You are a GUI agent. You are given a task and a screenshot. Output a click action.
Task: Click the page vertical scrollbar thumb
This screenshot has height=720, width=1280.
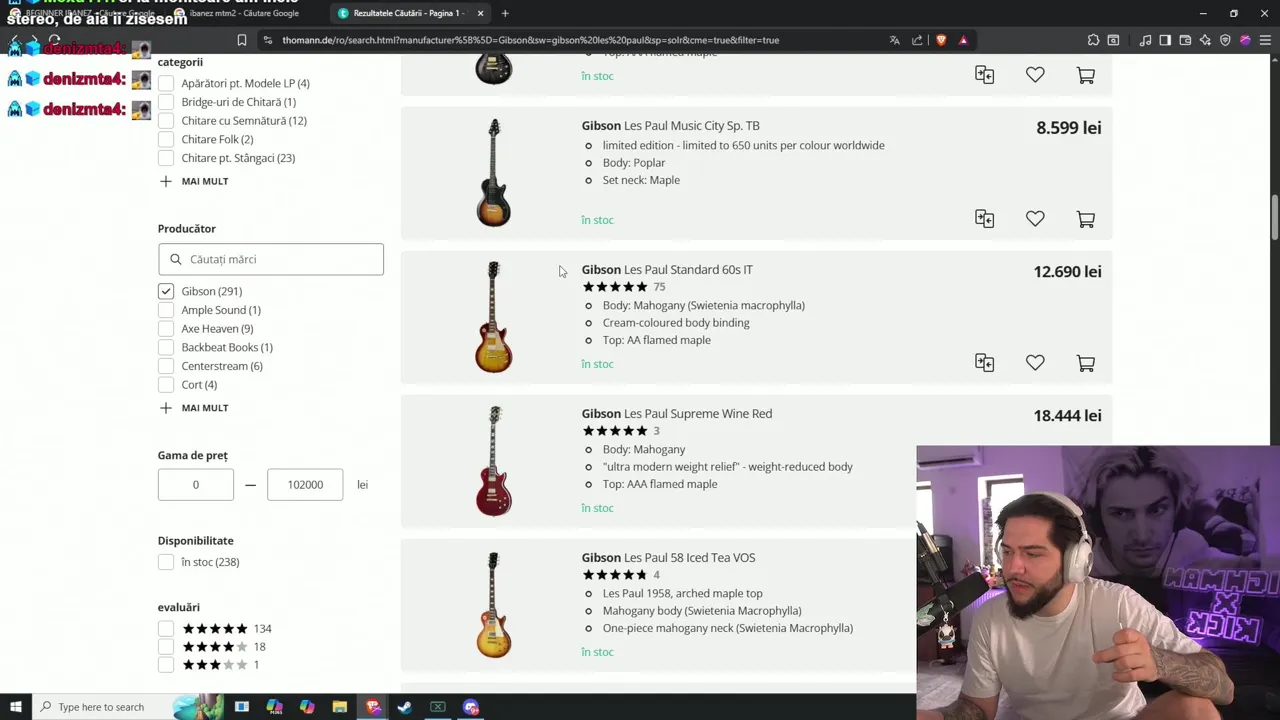(1274, 218)
